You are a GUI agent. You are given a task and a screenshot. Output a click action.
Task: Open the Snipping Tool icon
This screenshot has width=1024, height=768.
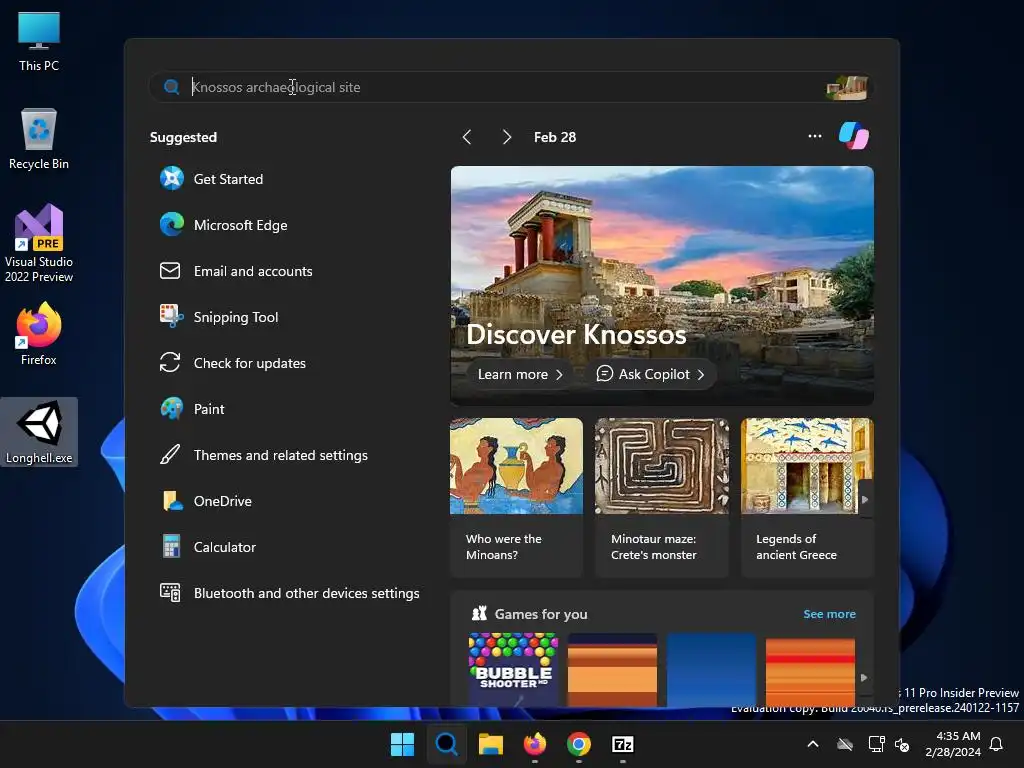[171, 316]
